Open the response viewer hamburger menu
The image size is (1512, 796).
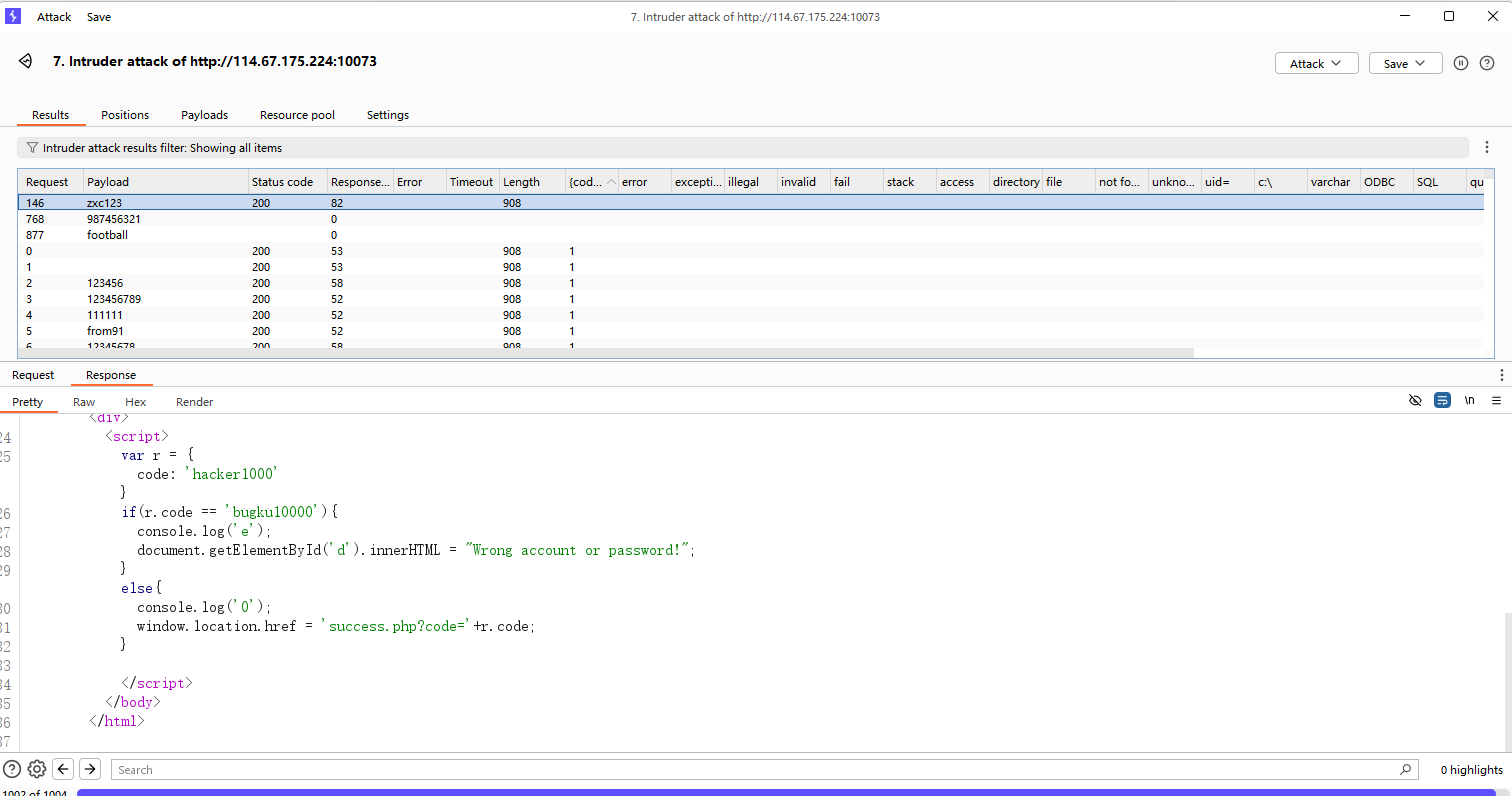1496,400
